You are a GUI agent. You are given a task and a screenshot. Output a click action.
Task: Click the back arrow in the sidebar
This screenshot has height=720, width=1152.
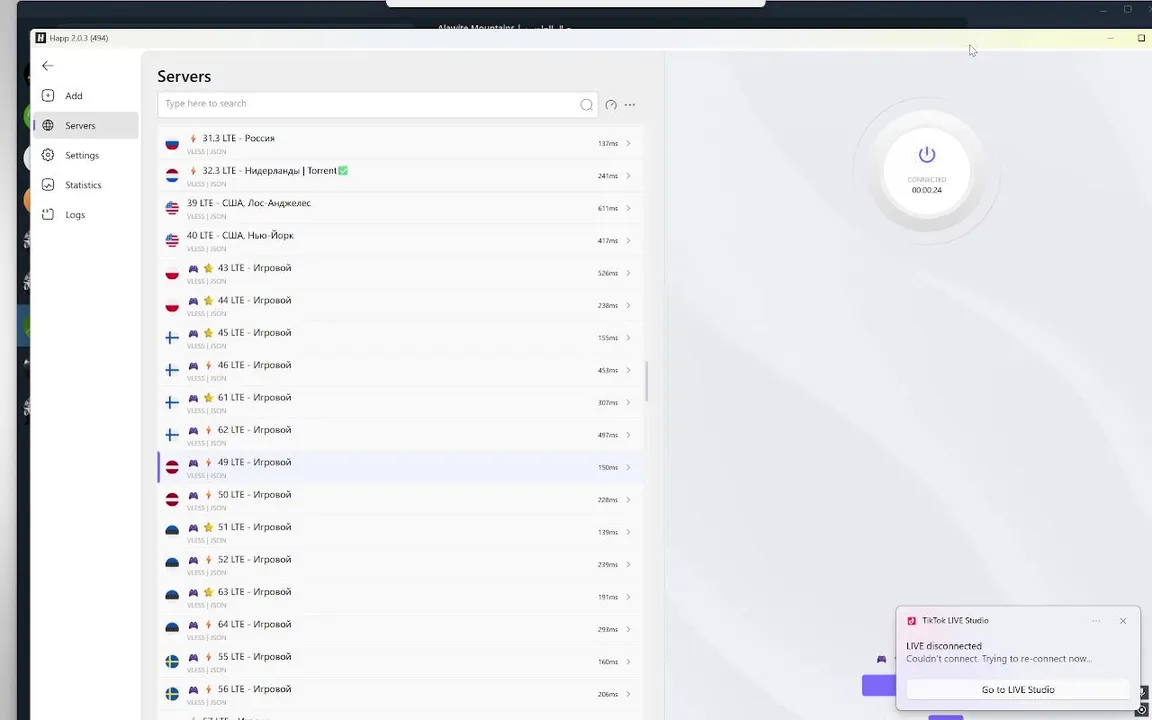coord(48,66)
